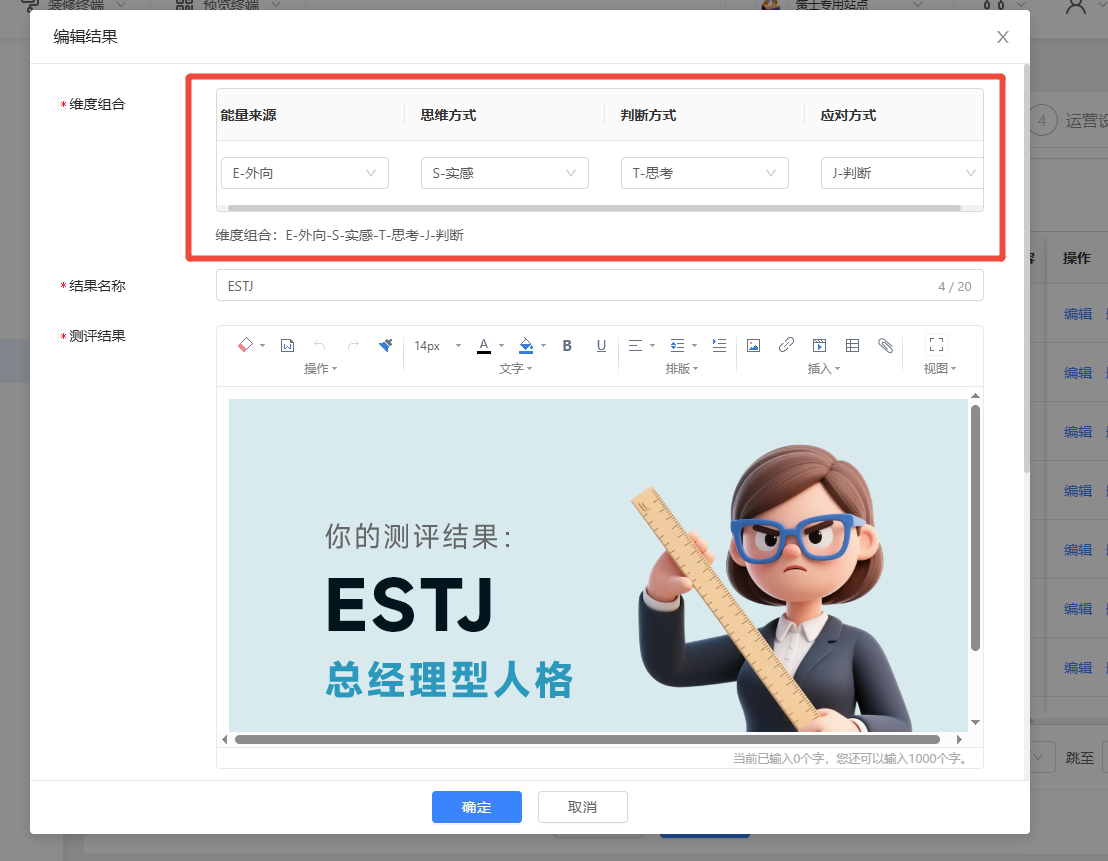Insert an image using the picture icon

click(x=754, y=345)
